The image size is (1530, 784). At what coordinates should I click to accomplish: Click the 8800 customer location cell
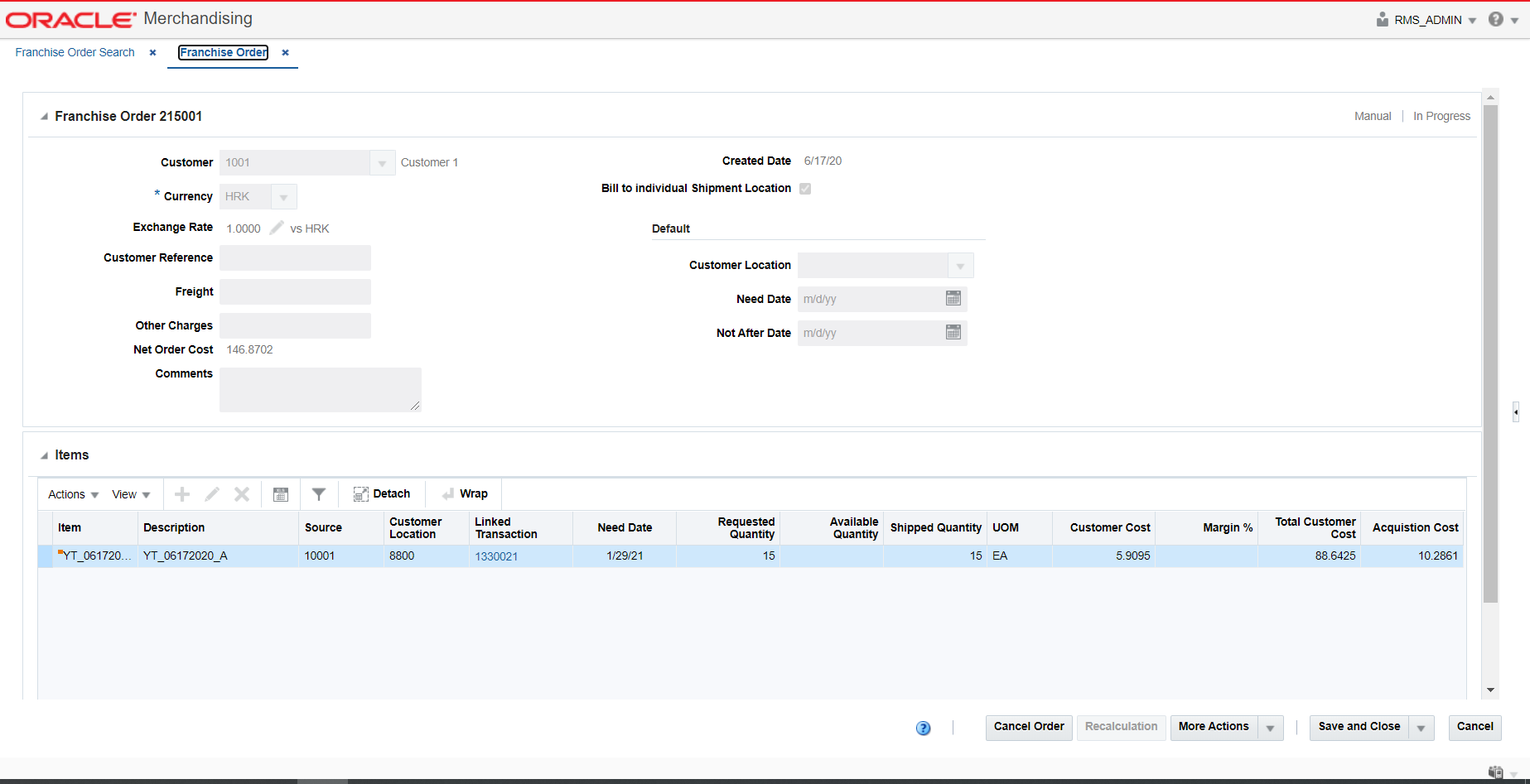click(427, 556)
